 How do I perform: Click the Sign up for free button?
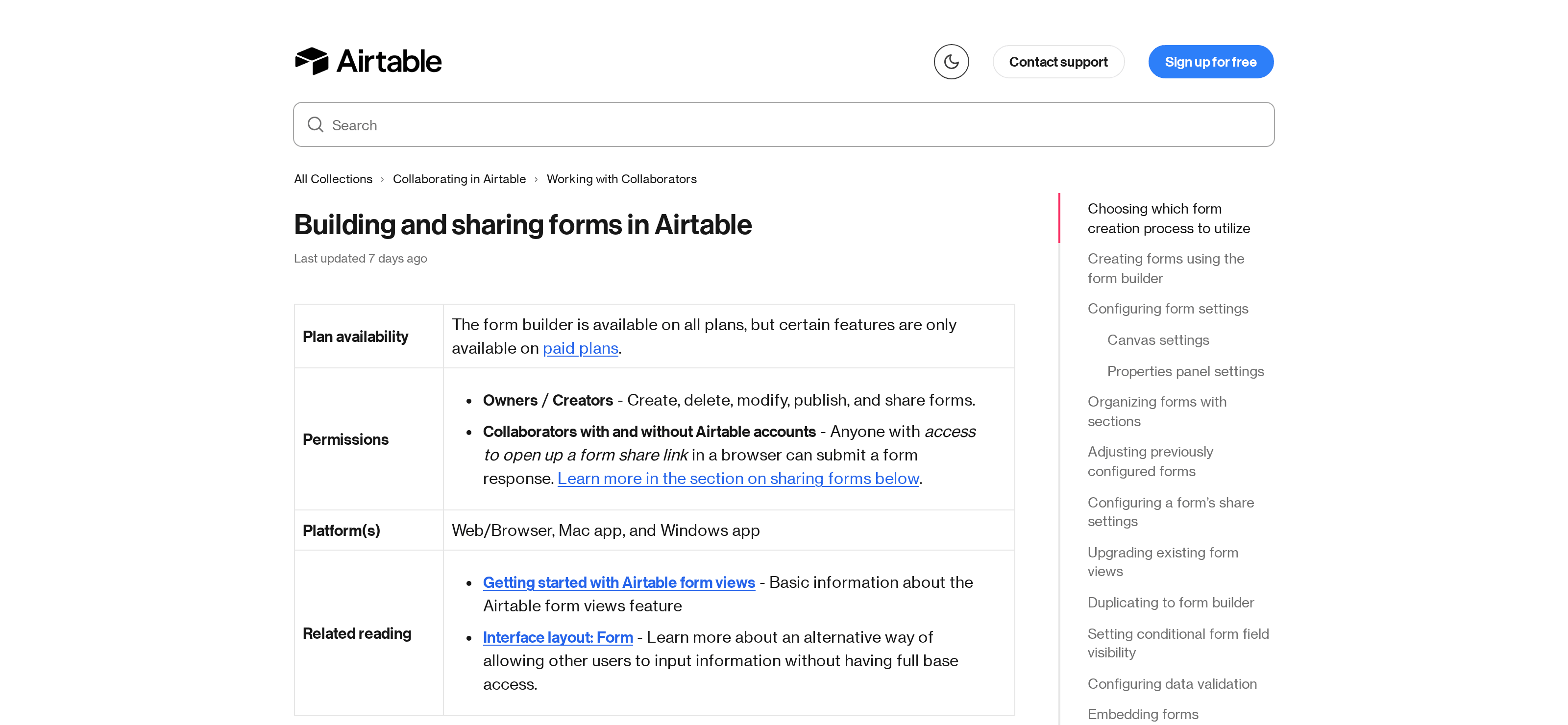tap(1210, 62)
